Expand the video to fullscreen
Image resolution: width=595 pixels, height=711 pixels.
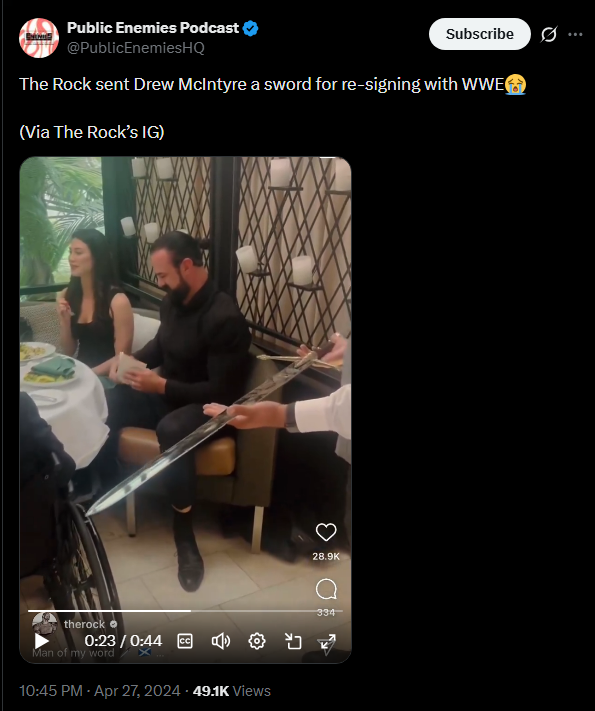click(x=327, y=643)
